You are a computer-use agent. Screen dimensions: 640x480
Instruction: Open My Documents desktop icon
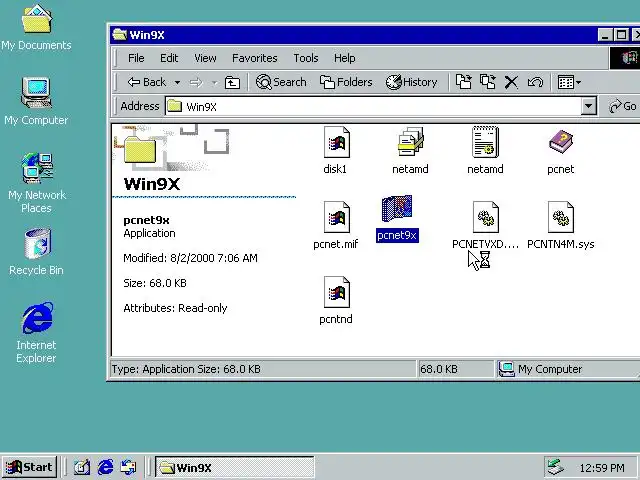tap(36, 28)
